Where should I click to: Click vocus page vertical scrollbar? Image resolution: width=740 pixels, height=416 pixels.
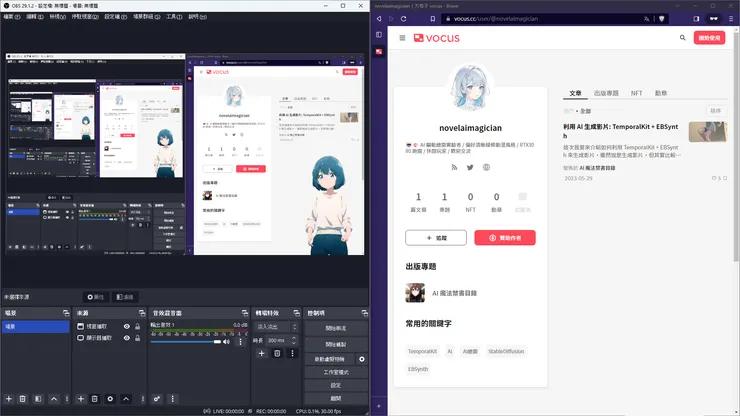[736, 146]
